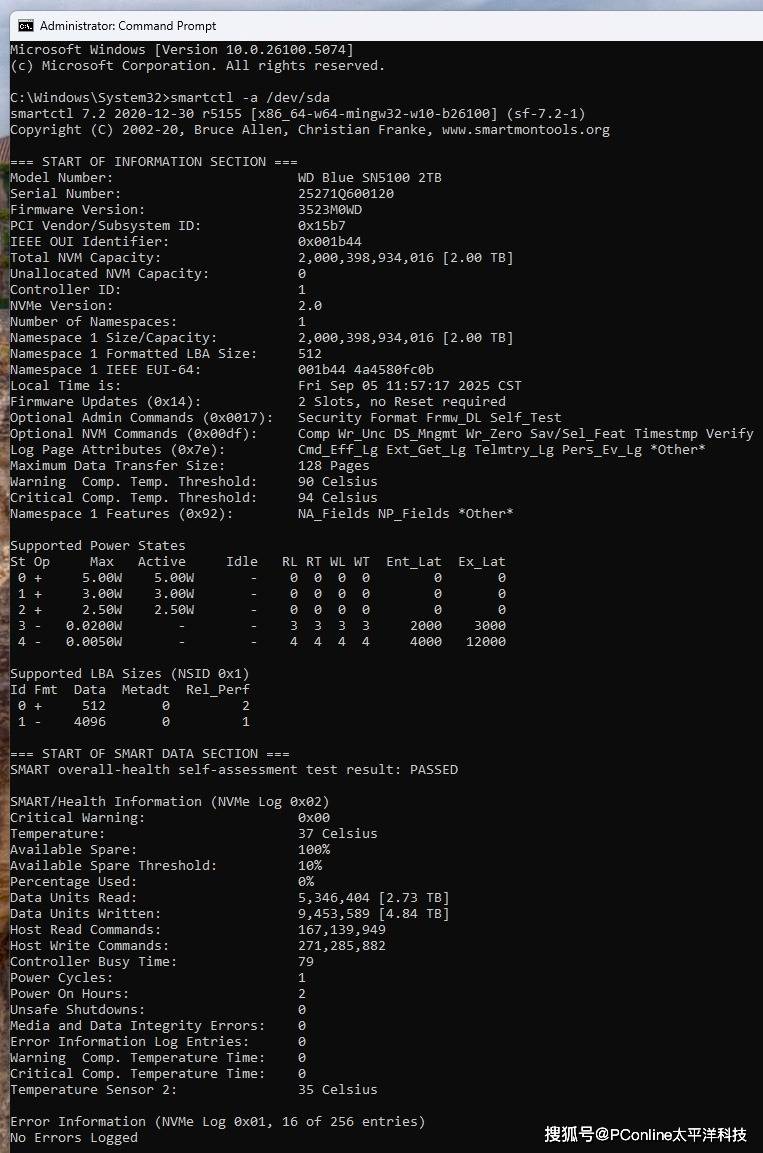Click the Temperature 37 Celsius value

point(338,833)
